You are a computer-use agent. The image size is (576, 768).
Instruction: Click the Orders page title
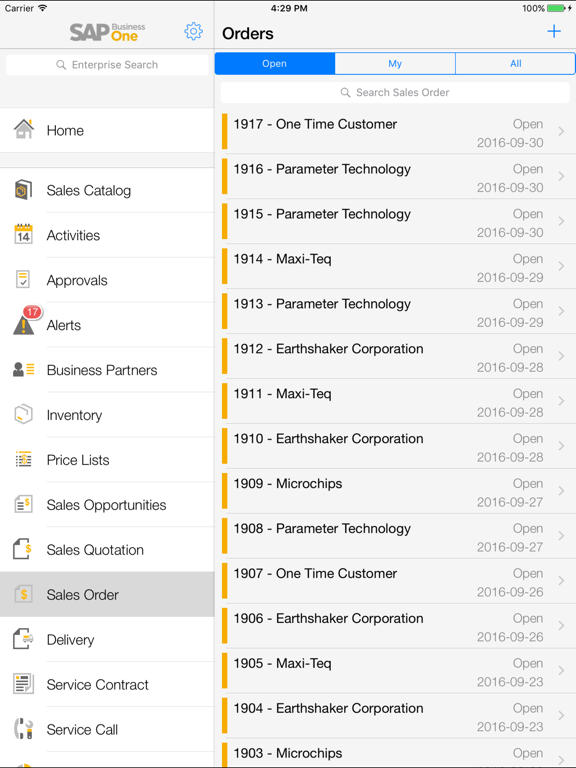pos(248,33)
